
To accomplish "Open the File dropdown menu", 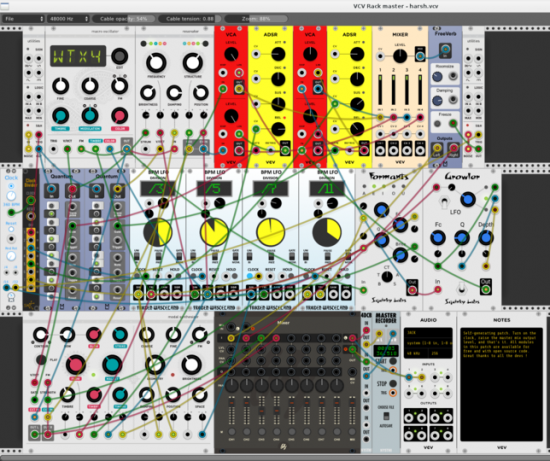I will 23,19.
